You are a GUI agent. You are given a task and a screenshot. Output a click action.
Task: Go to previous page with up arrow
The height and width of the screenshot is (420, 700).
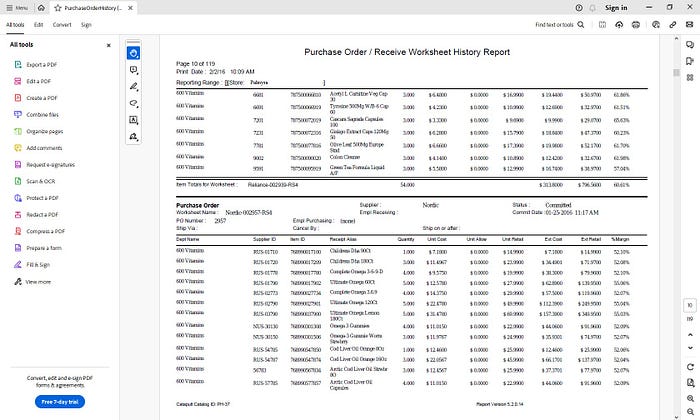coord(690,335)
